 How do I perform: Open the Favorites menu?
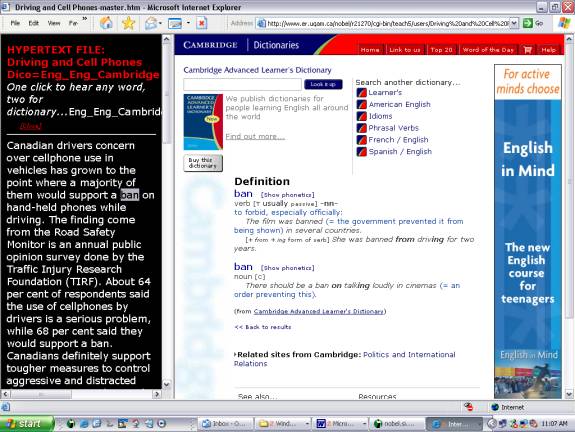(x=73, y=23)
